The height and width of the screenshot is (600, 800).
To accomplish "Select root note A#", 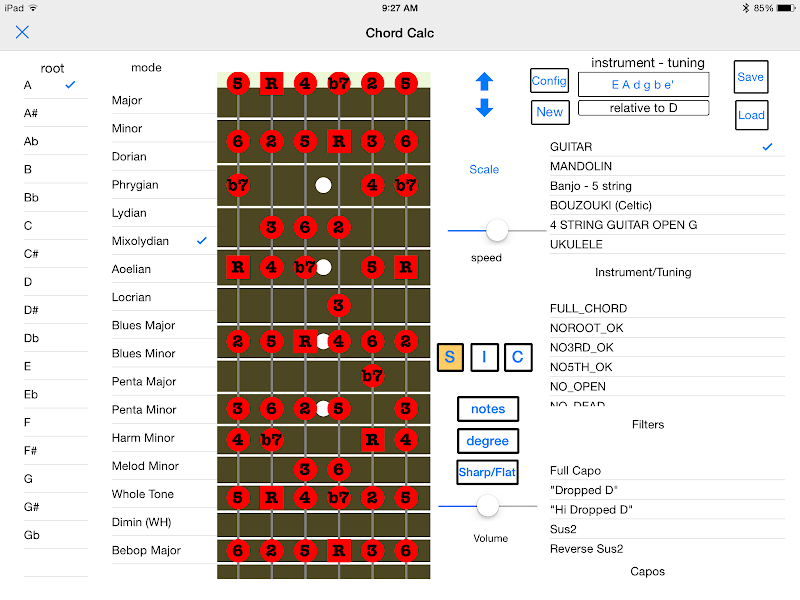I will (56, 113).
